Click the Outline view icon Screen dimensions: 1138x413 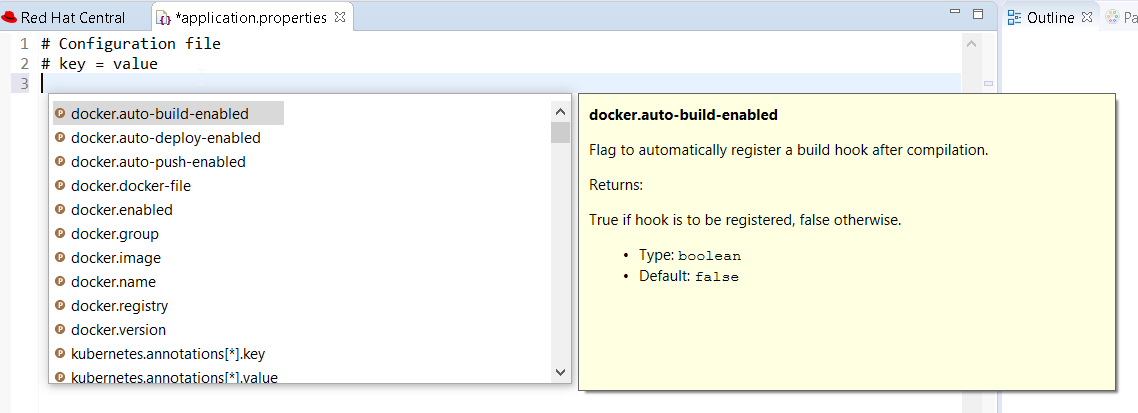click(x=1015, y=17)
